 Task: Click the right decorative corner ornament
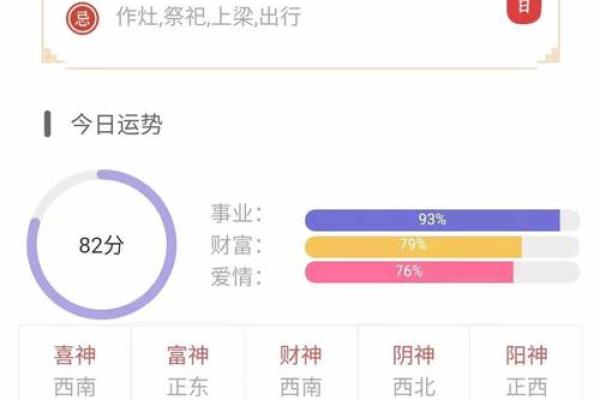point(549,53)
